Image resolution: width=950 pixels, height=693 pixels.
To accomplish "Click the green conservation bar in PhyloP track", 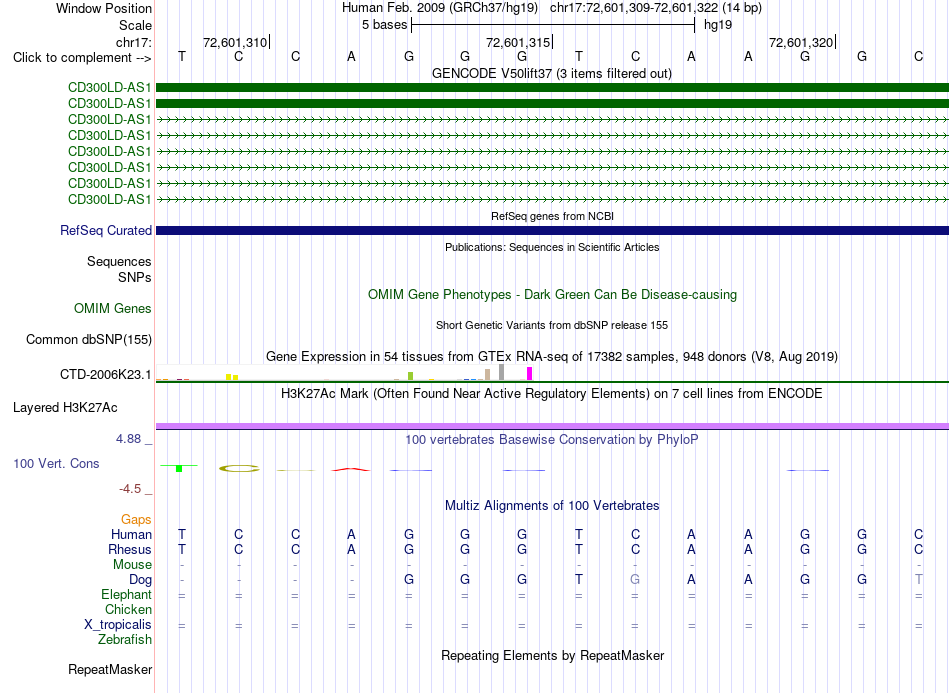I will pos(179,468).
